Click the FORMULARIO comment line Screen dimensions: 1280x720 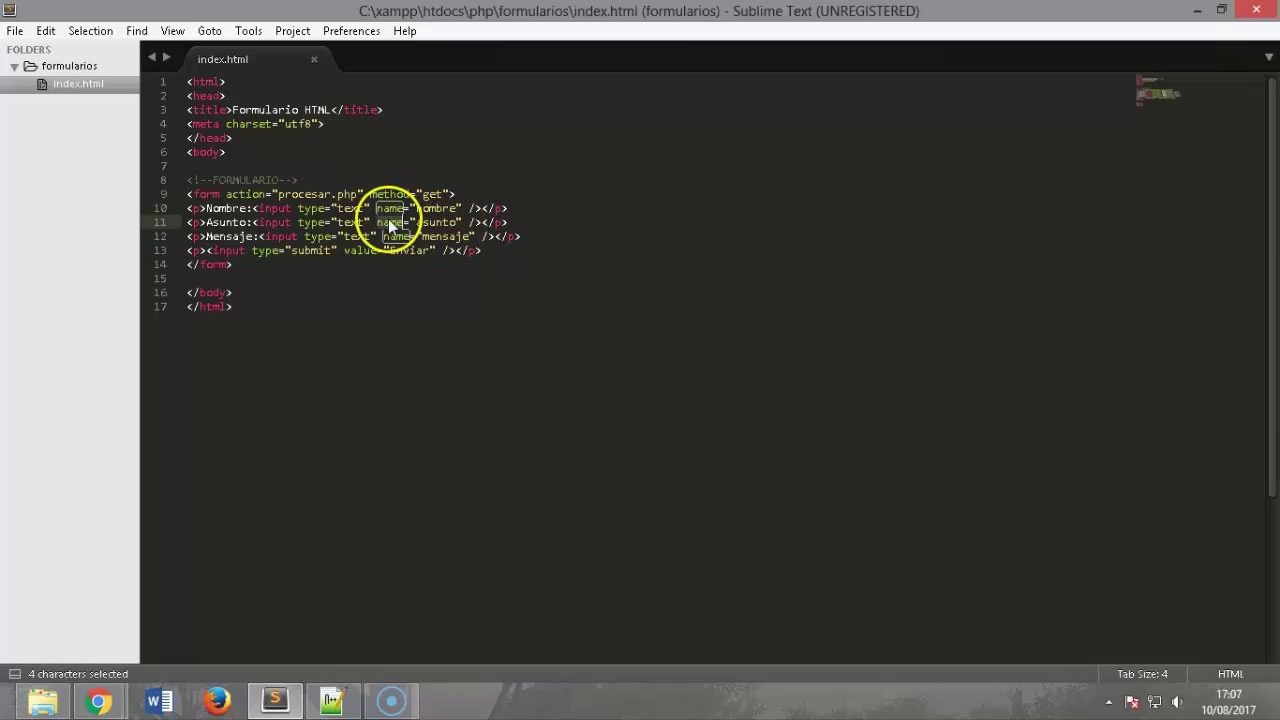(x=242, y=180)
